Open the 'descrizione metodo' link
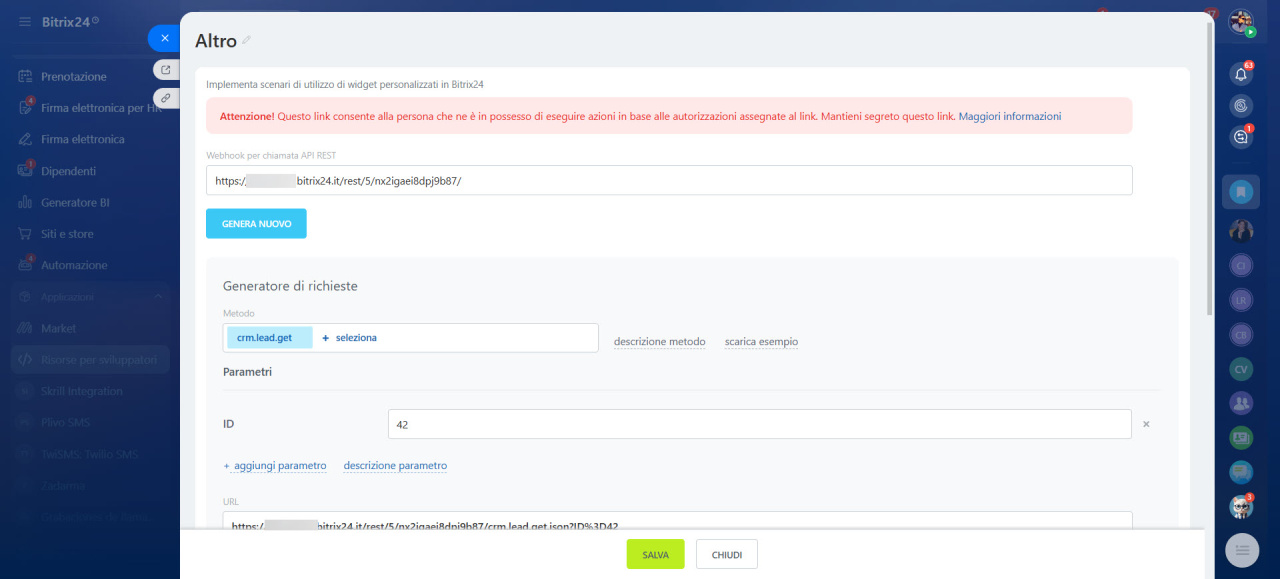This screenshot has width=1280, height=579. point(659,342)
